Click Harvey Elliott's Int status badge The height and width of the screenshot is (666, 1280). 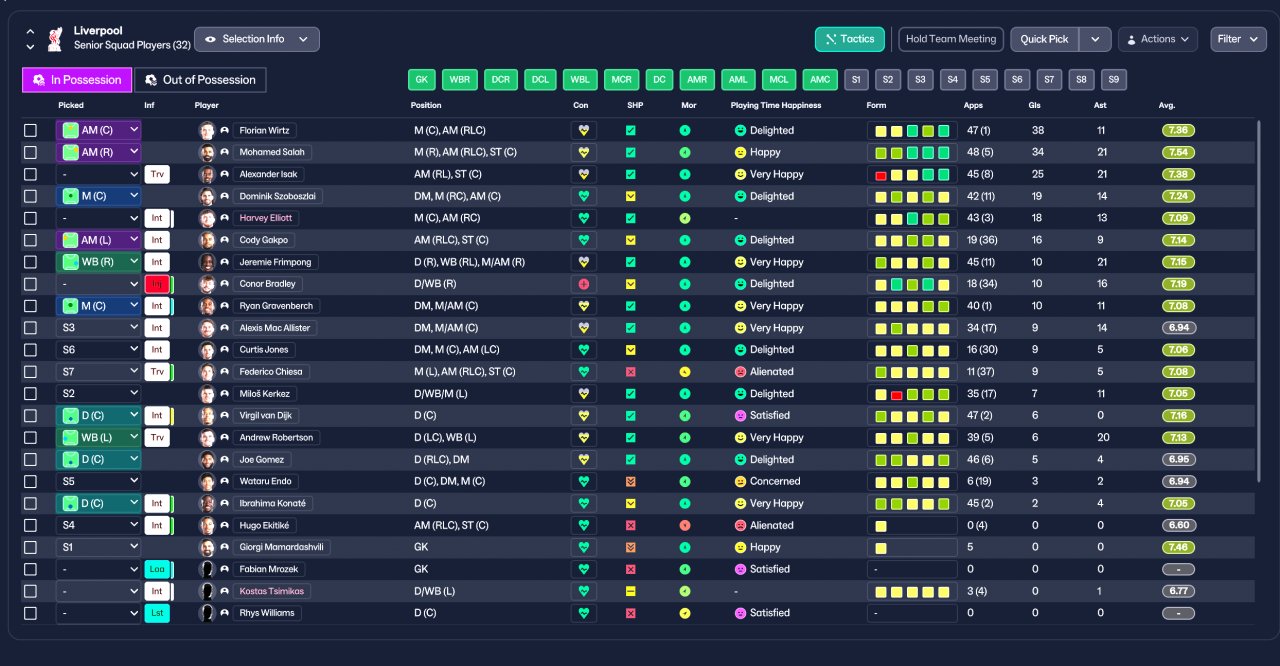(x=157, y=218)
